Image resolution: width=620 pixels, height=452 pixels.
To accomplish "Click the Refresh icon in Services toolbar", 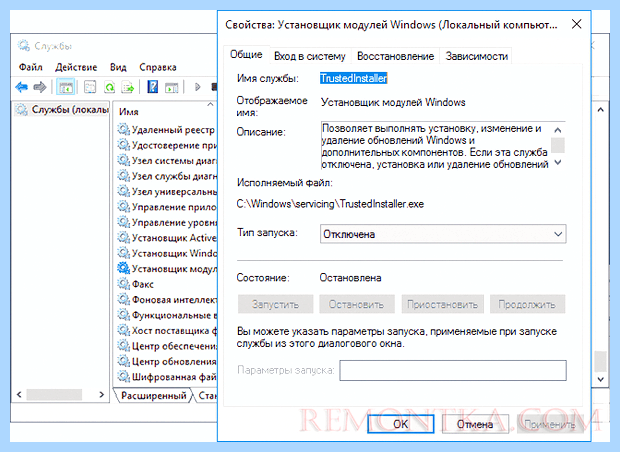I will (x=110, y=87).
